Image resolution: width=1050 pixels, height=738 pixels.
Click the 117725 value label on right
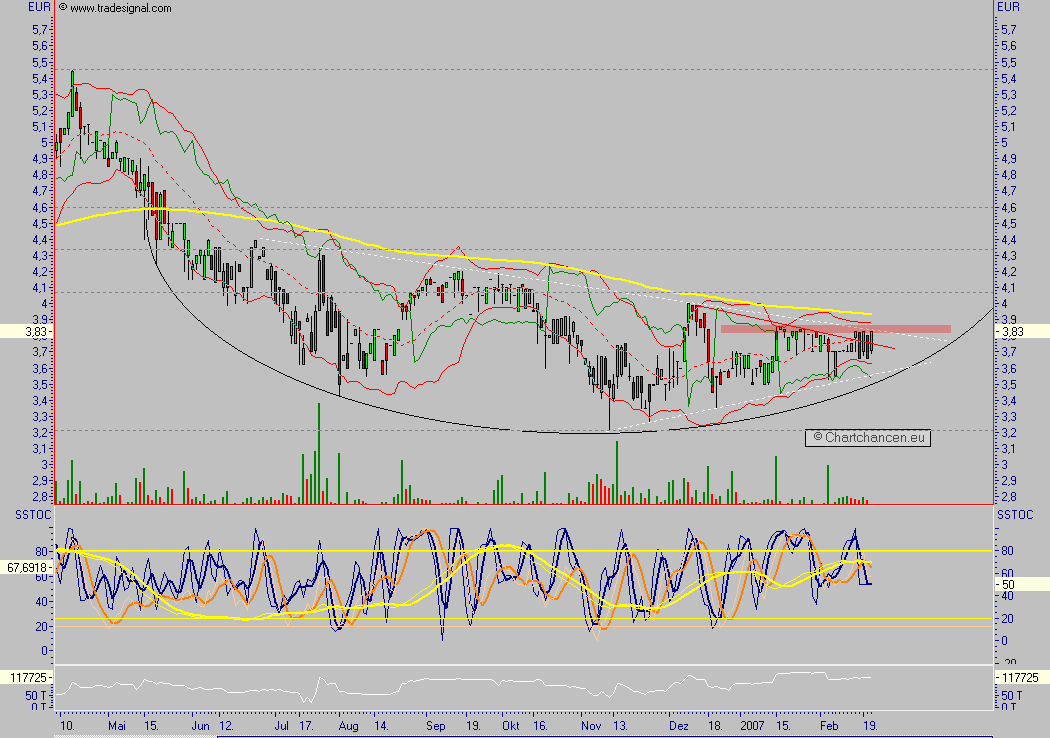1021,677
